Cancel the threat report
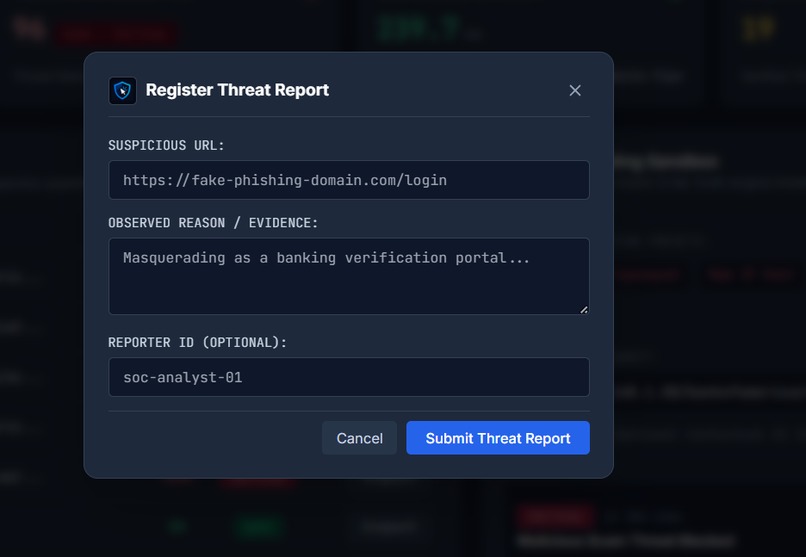This screenshot has height=557, width=806. (x=359, y=438)
